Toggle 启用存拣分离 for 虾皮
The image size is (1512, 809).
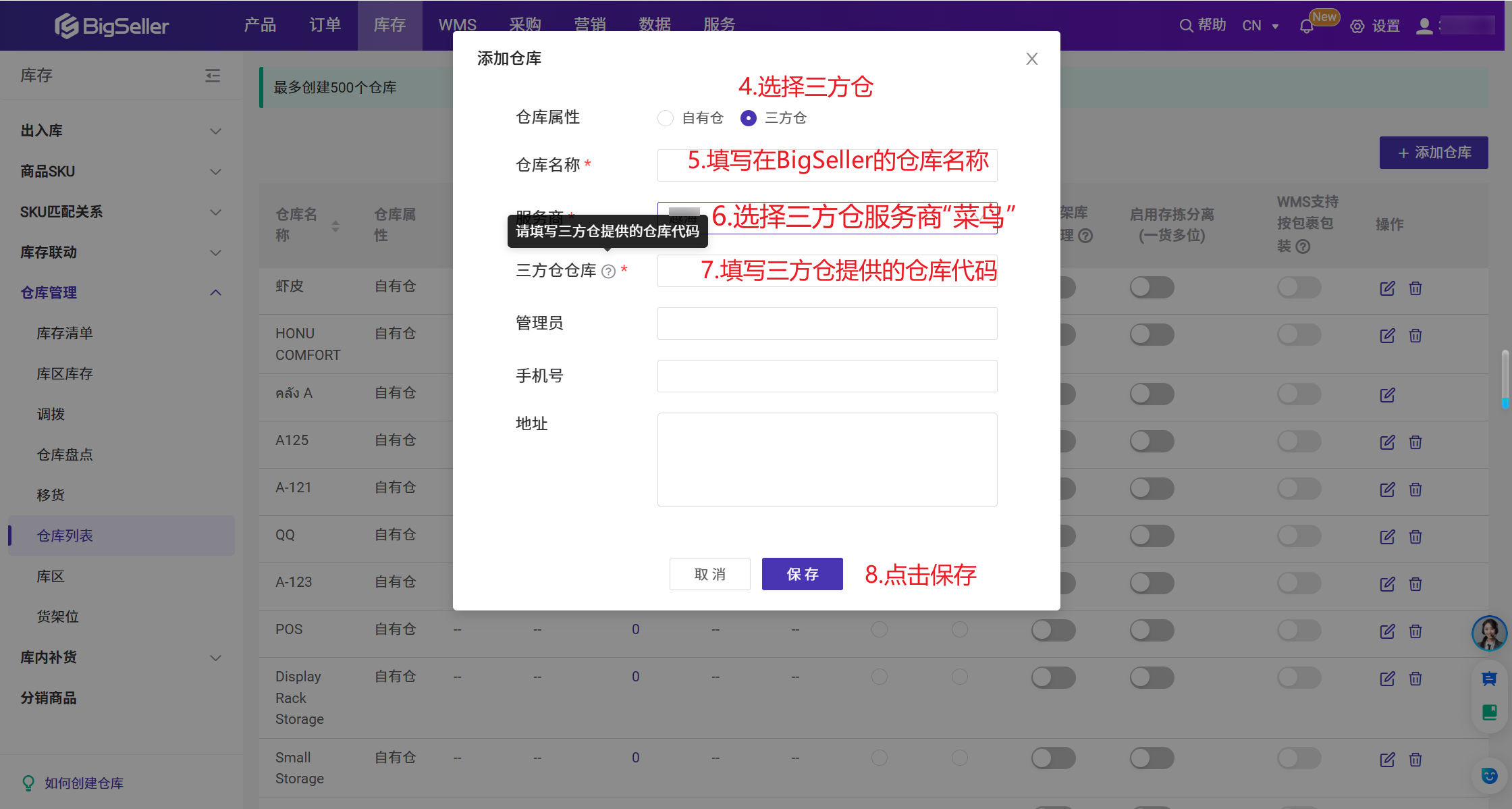(x=1152, y=288)
